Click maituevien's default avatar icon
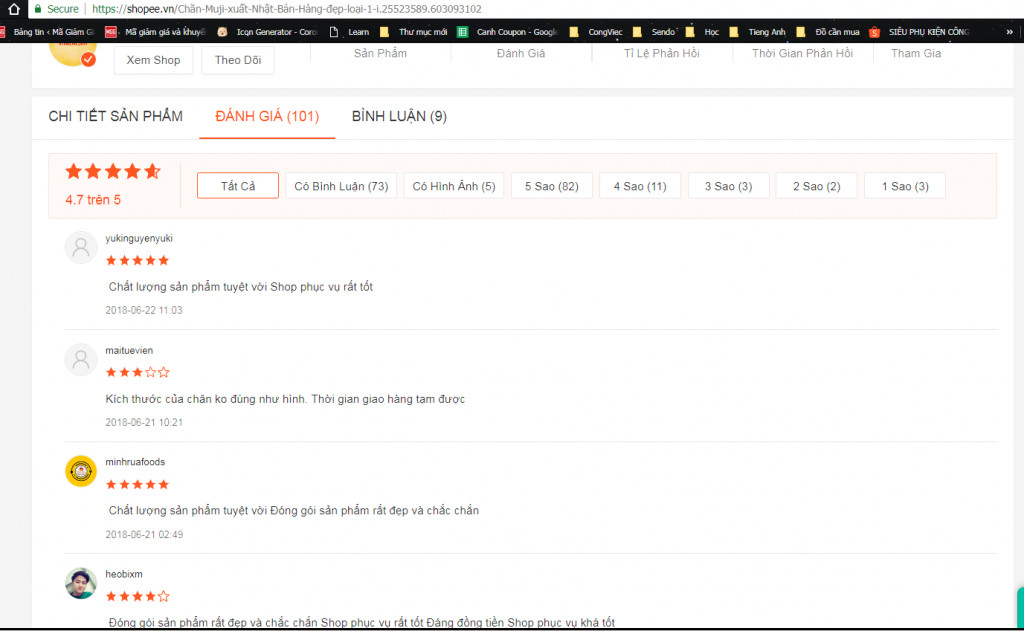Viewport: 1024px width, 631px height. pyautogui.click(x=81, y=360)
